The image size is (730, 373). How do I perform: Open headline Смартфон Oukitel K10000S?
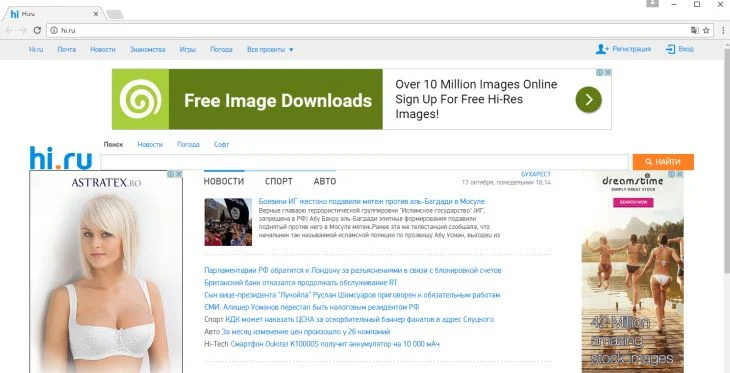335,344
